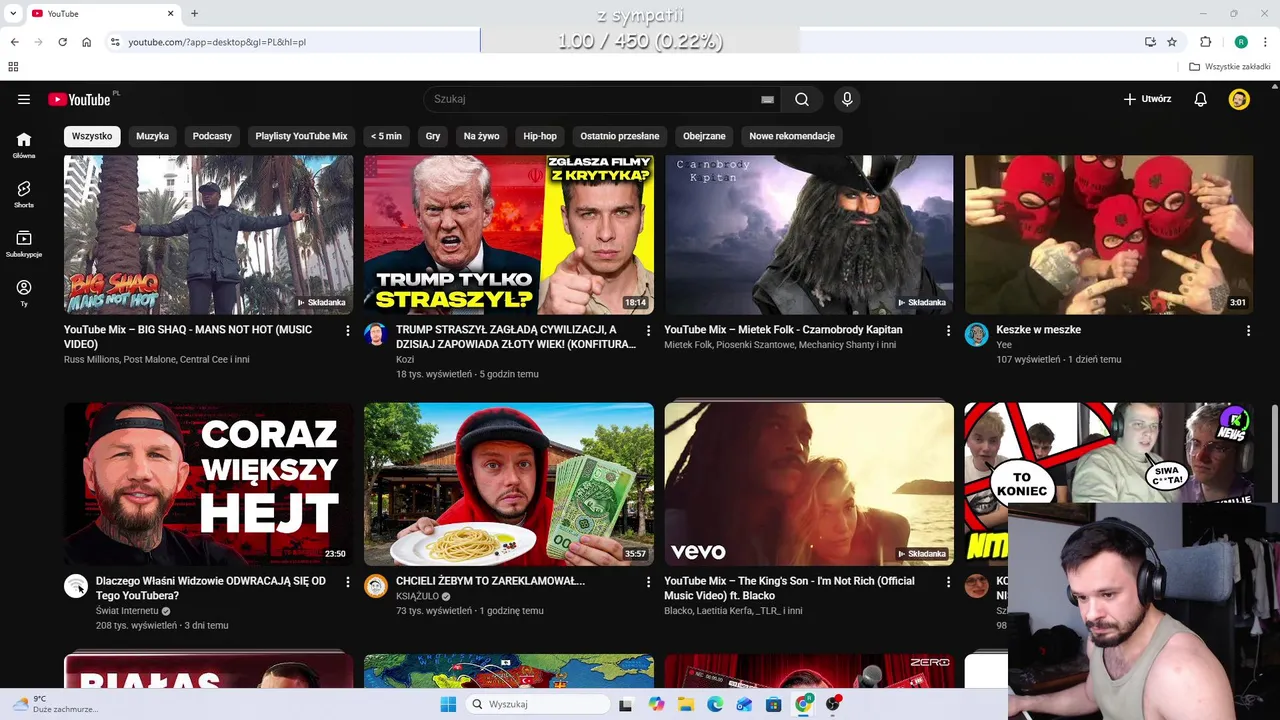Select the Playlisty YouTube Mix chip
Screen dimensions: 1280x720
point(301,136)
